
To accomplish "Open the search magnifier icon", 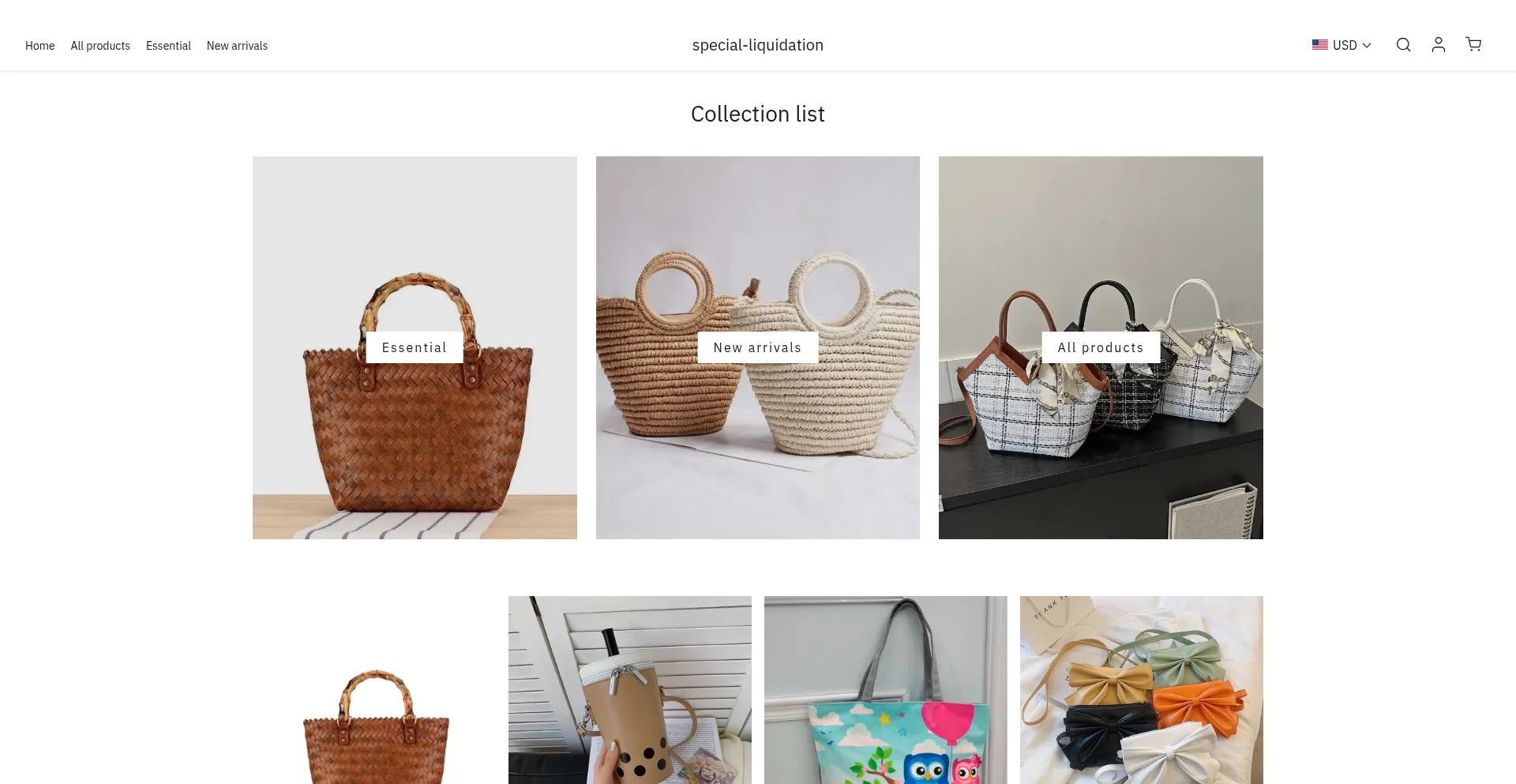I will [1403, 45].
